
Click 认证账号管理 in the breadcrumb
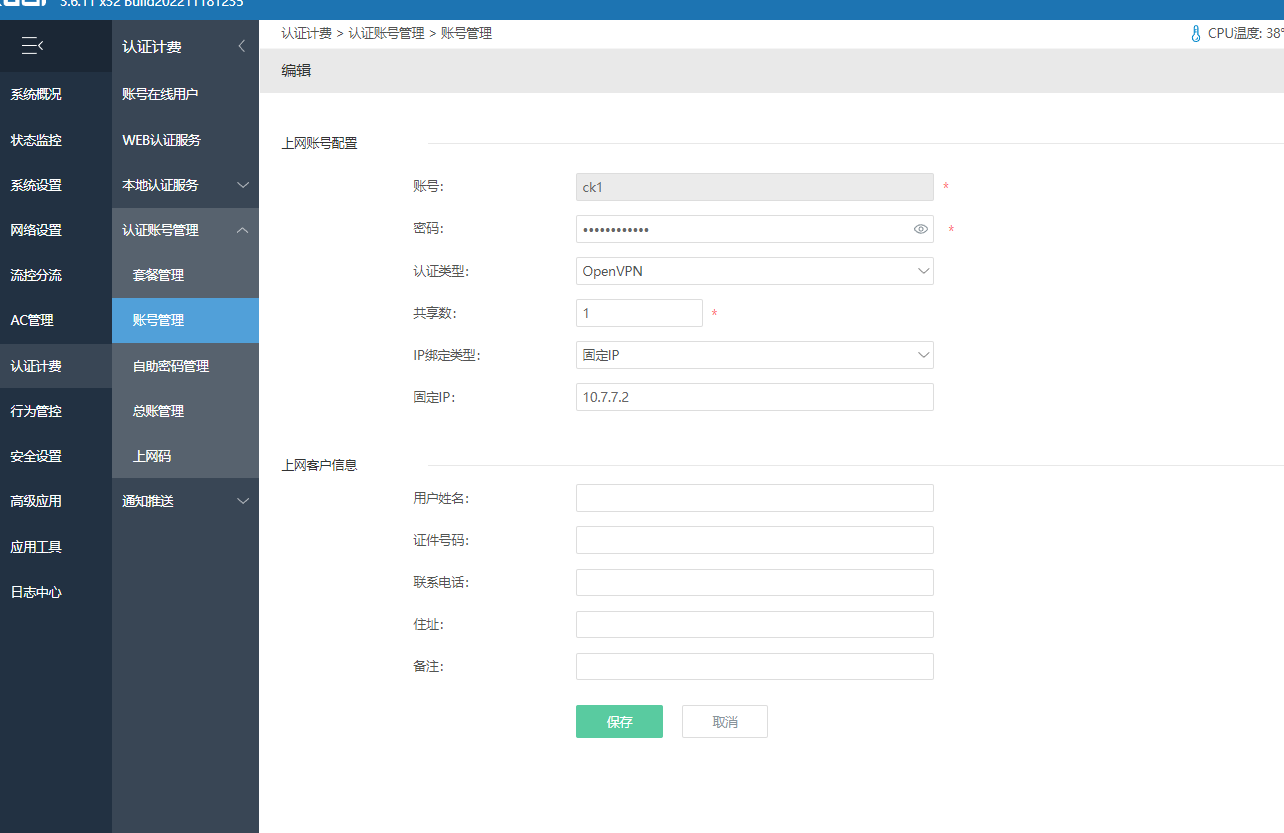tap(386, 33)
